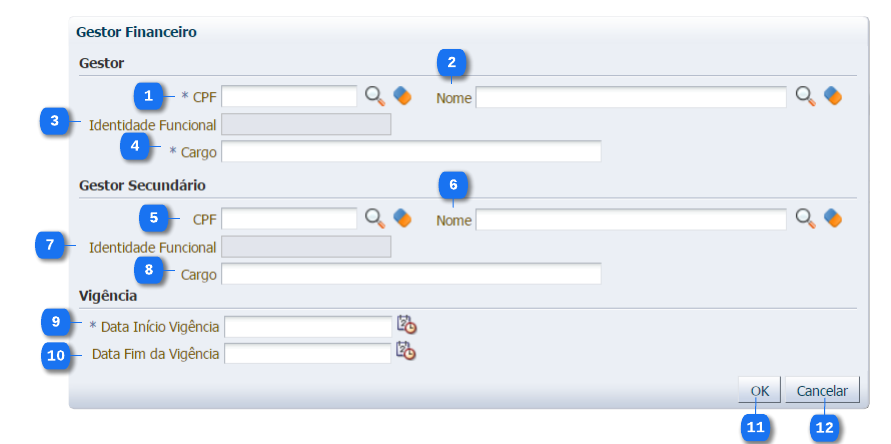891x444 pixels.
Task: Select the Gestor Secundário Cargo field
Action: [x=411, y=273]
